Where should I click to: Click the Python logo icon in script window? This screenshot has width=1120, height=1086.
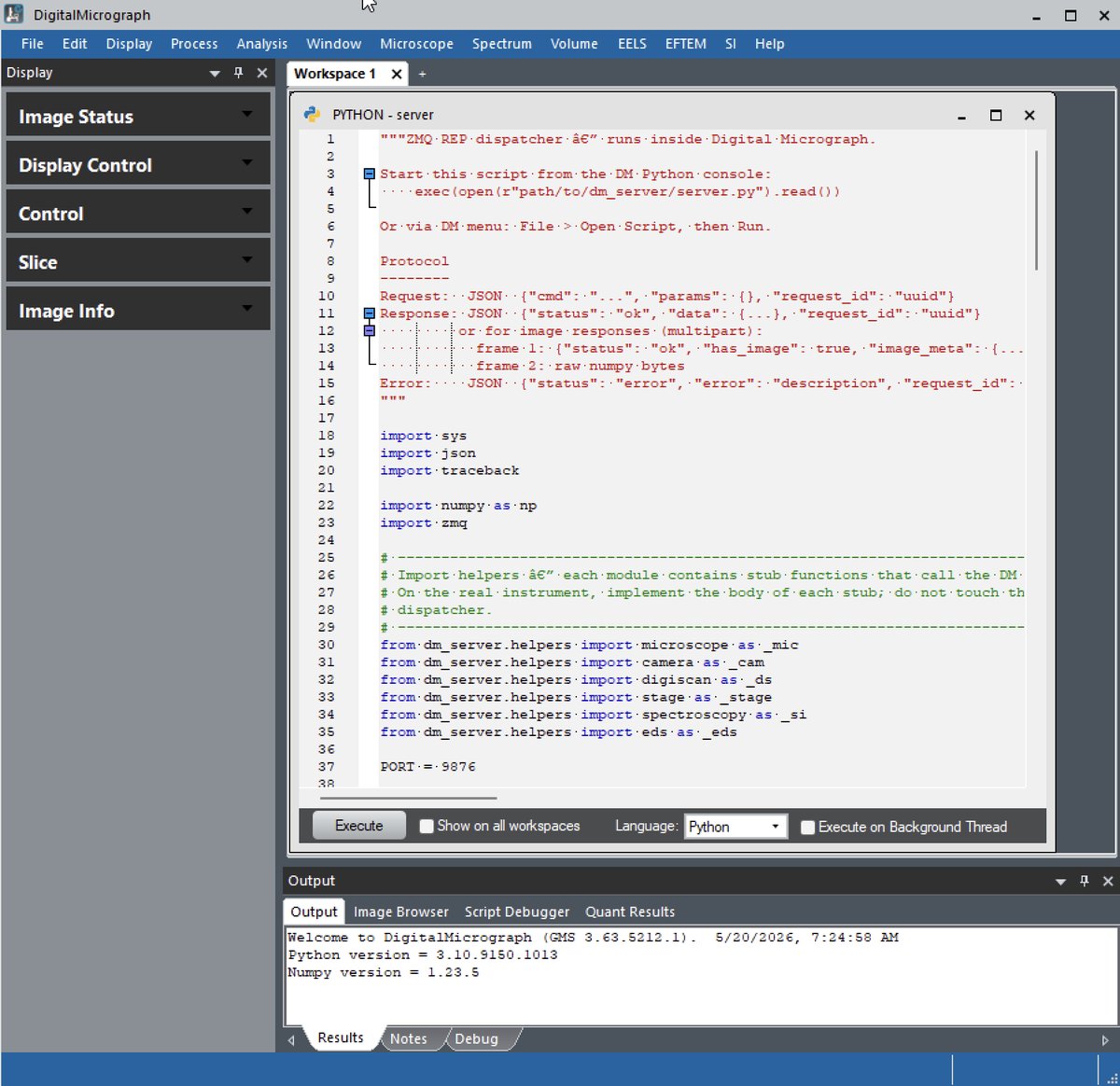pyautogui.click(x=312, y=114)
